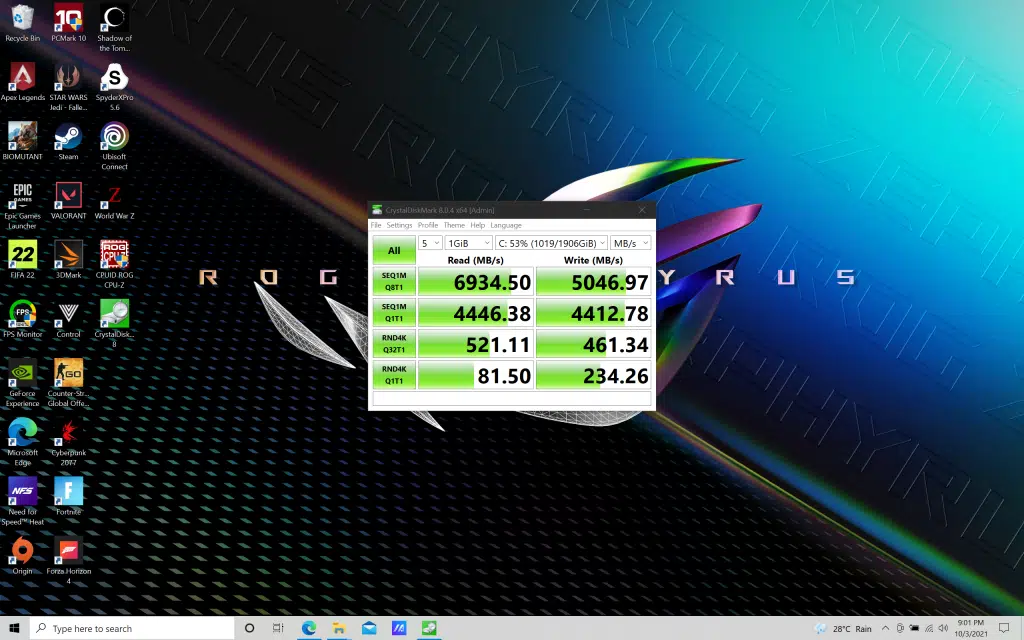Screen dimensions: 1024x640
Task: Open File Explorer from the taskbar
Action: point(339,628)
